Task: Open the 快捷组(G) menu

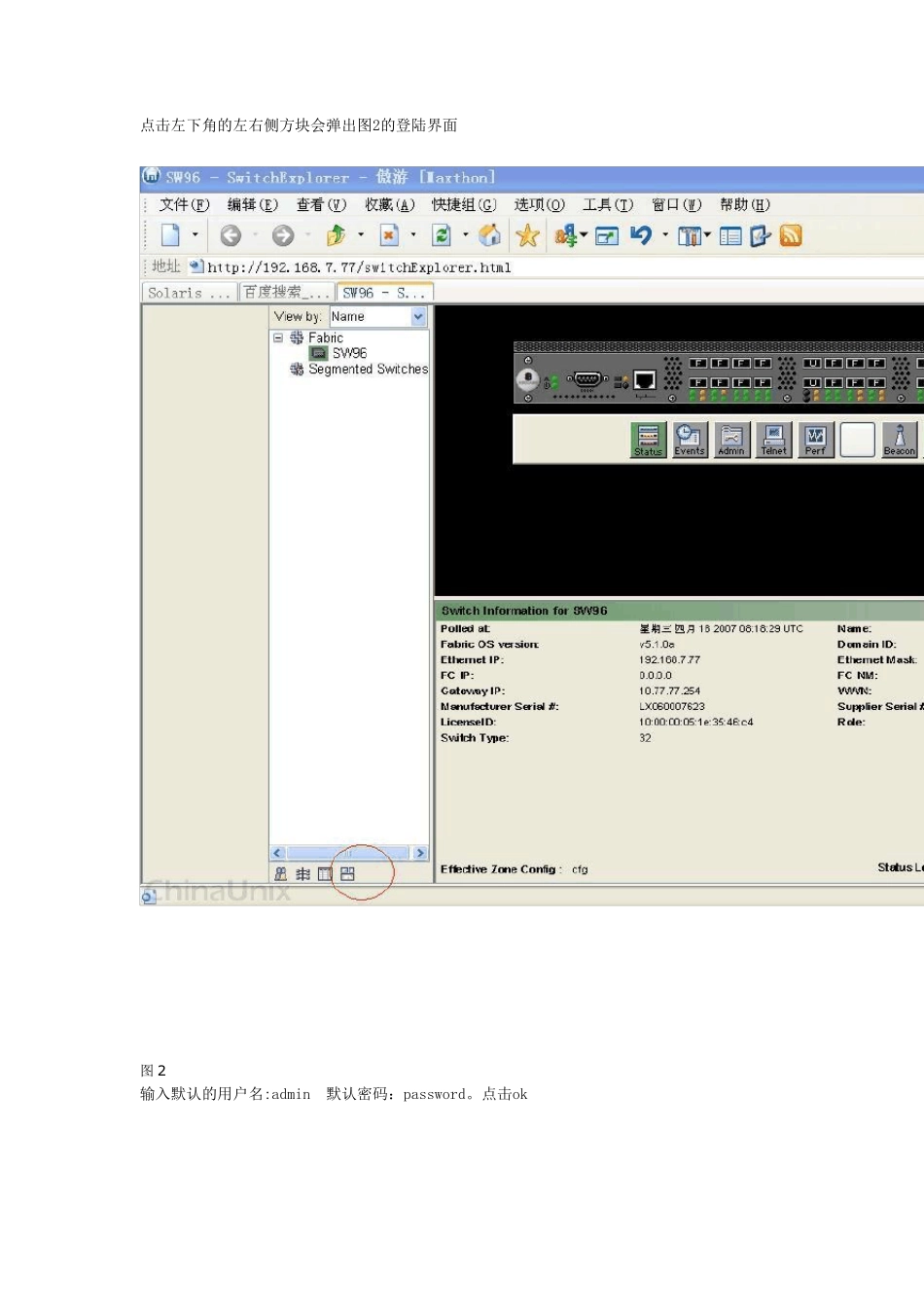Action: pos(464,204)
